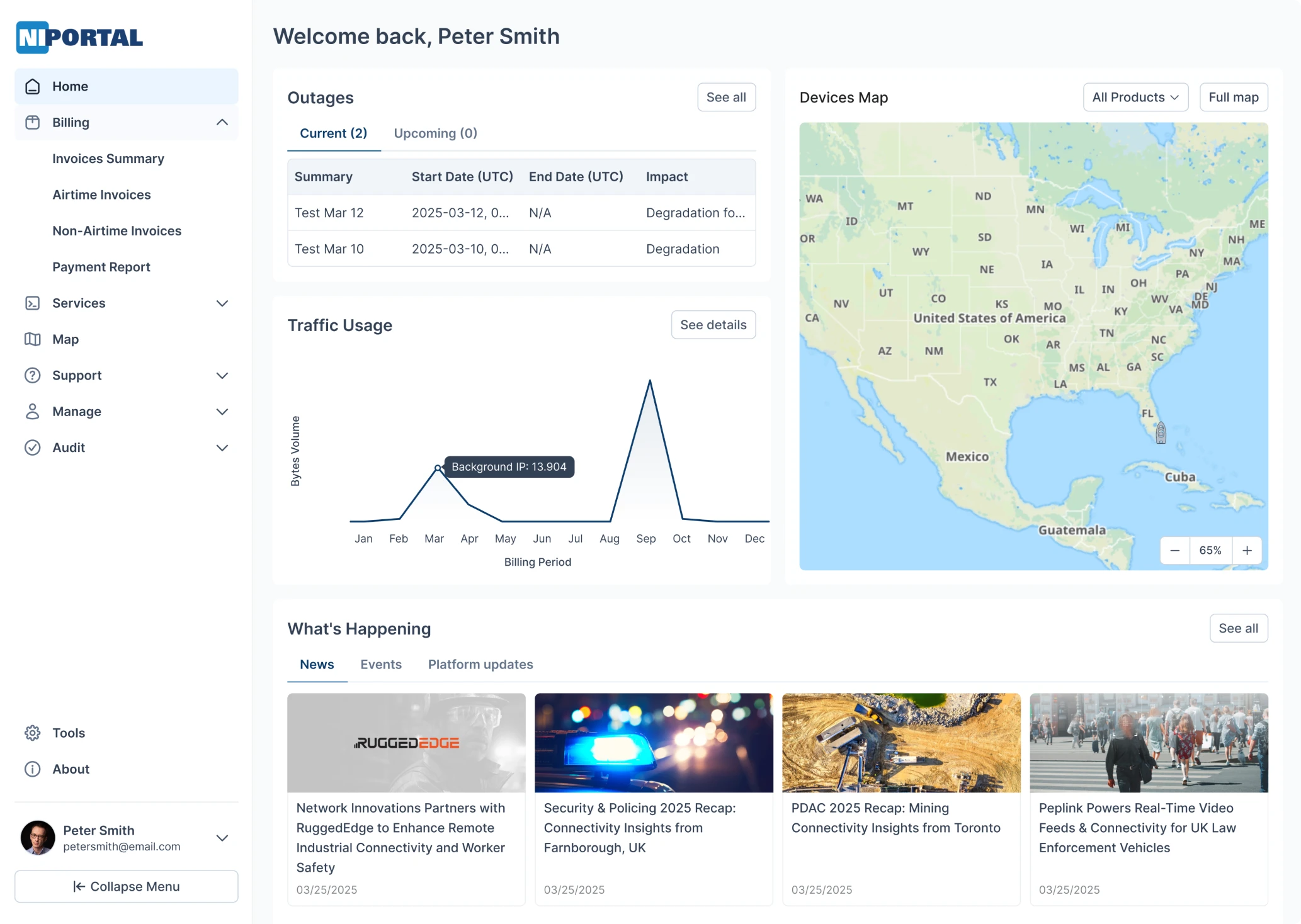
Task: Expand the Peter Smith profile menu
Action: (222, 838)
